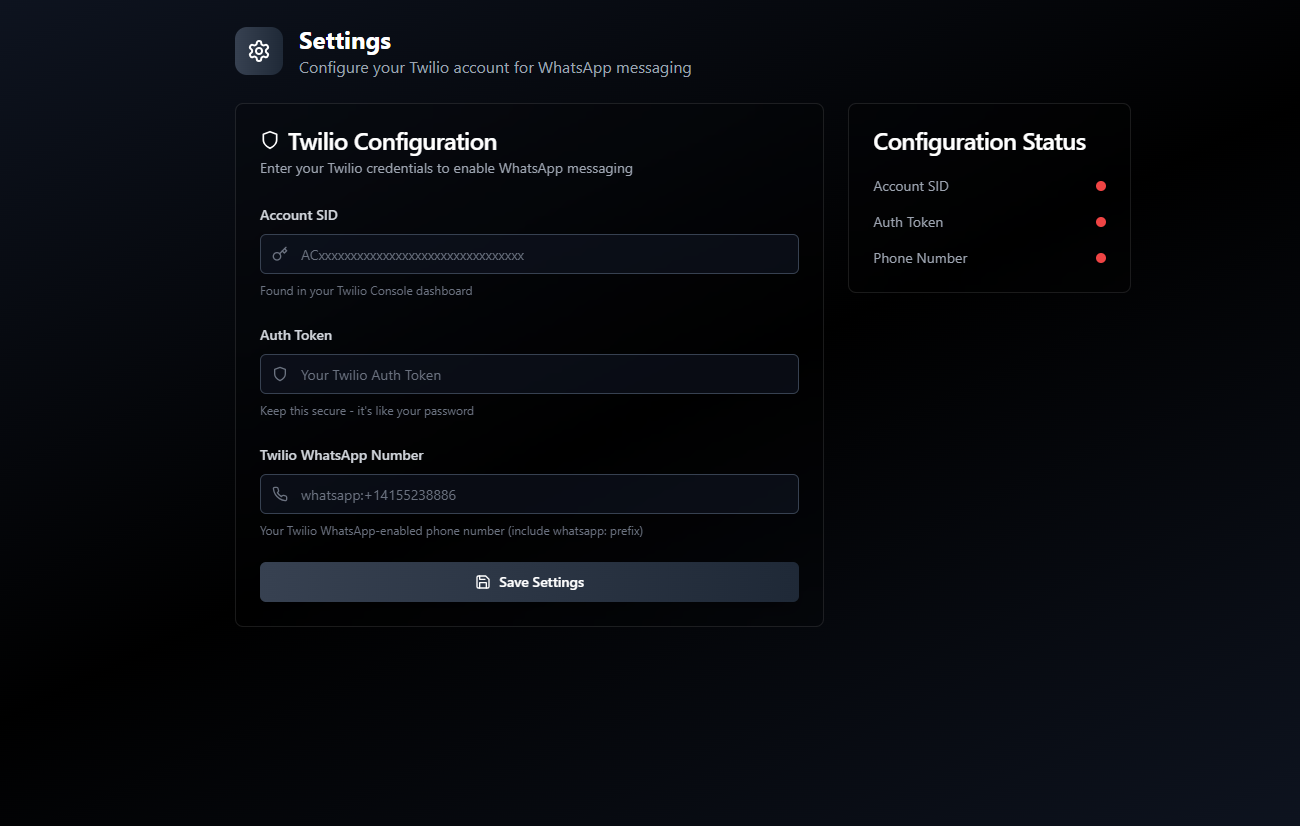Viewport: 1300px width, 826px height.
Task: Focus the Auth Token input field
Action: (x=529, y=374)
